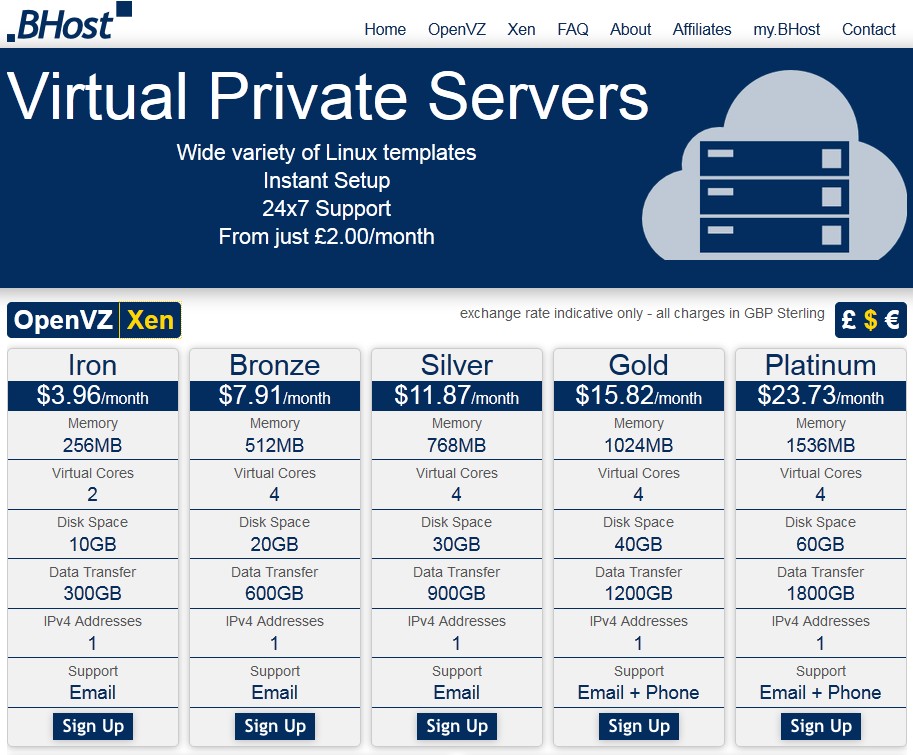Click 'From just £2.00/month' text
This screenshot has width=913, height=755.
pyautogui.click(x=327, y=236)
